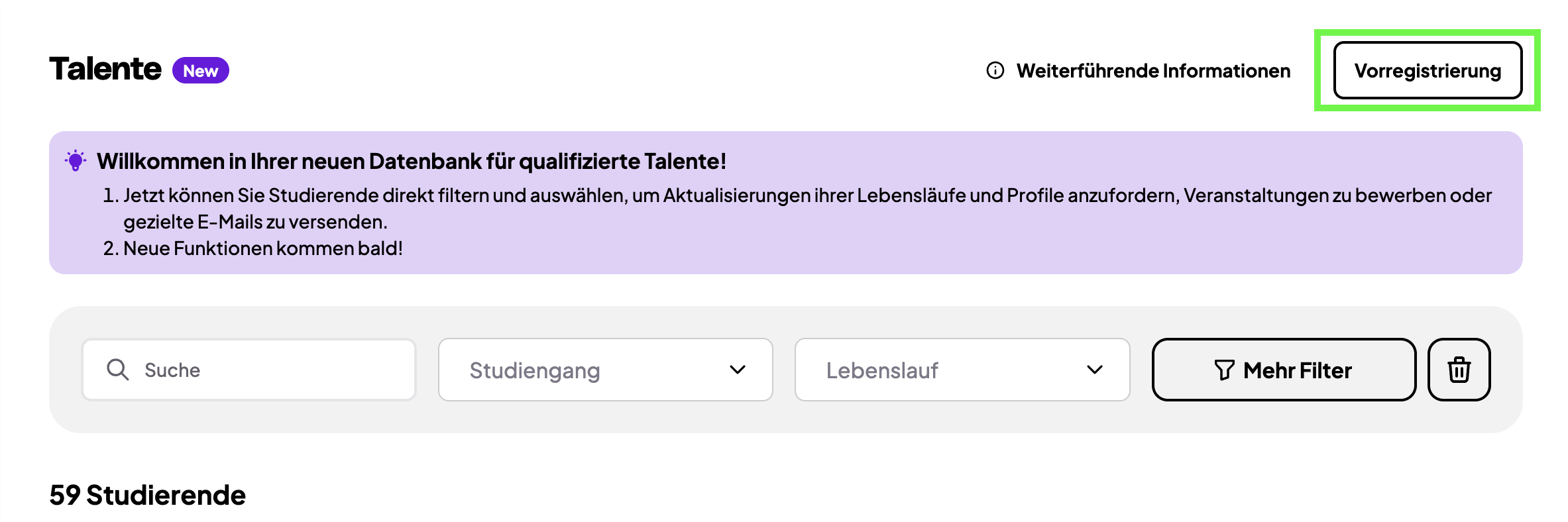Click the word Lebenslauf placeholder text
The image size is (1568, 522).
(x=882, y=370)
